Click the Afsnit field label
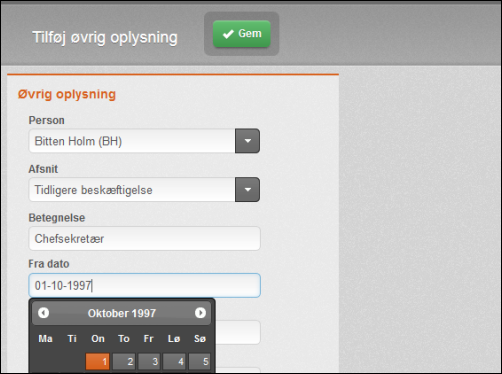Screen dimensions: 502x374 pos(43,169)
